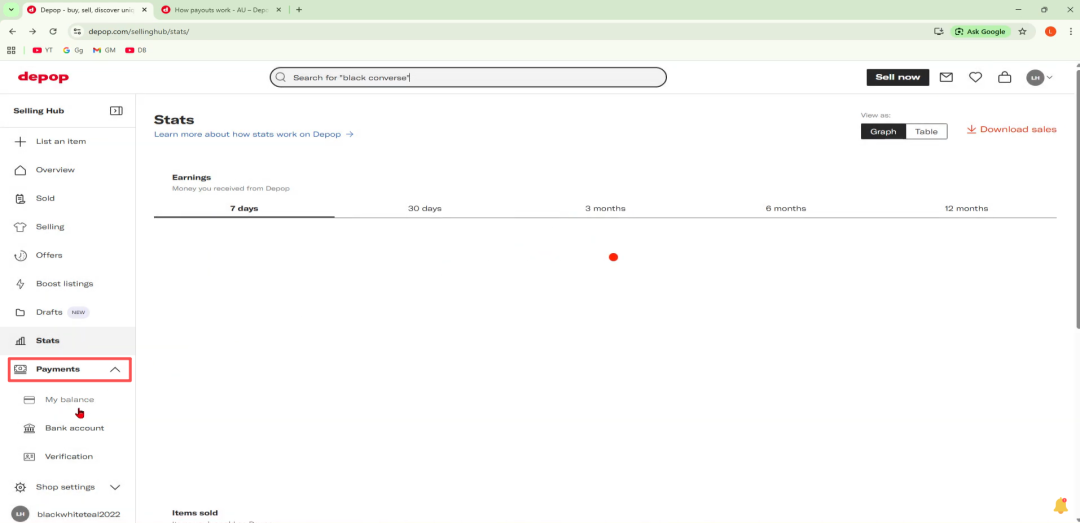Viewport: 1080px width, 523px height.
Task: Open the Bank account page
Action: [74, 428]
